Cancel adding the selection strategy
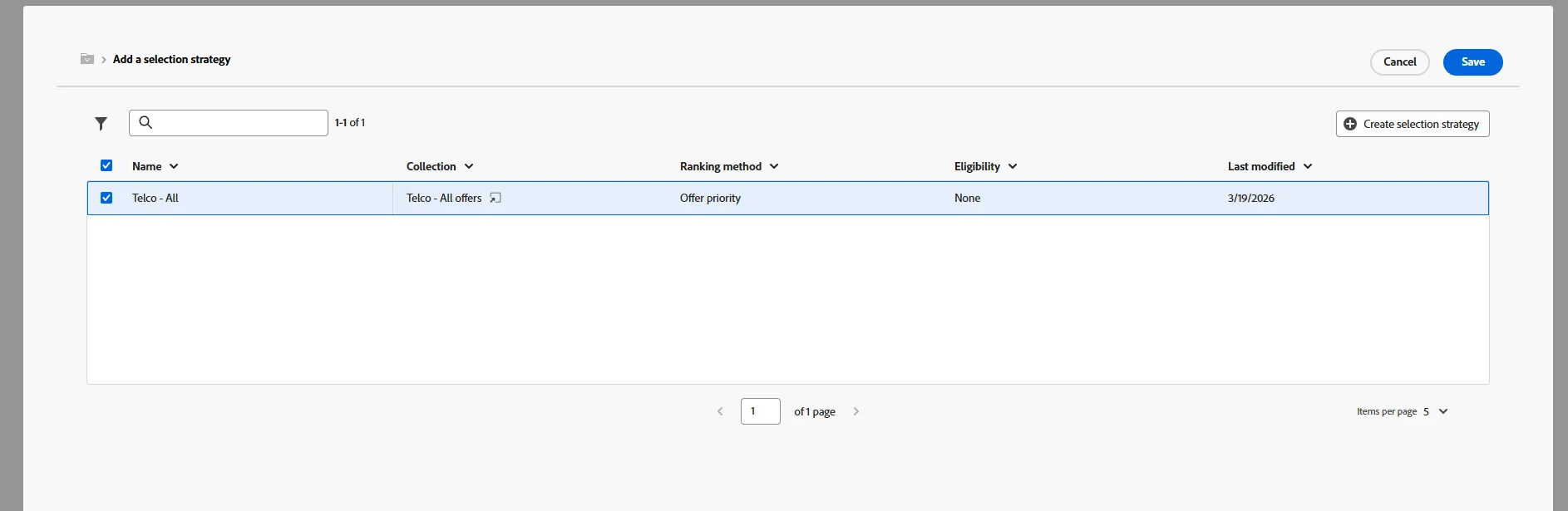The height and width of the screenshot is (511, 1568). point(1400,62)
